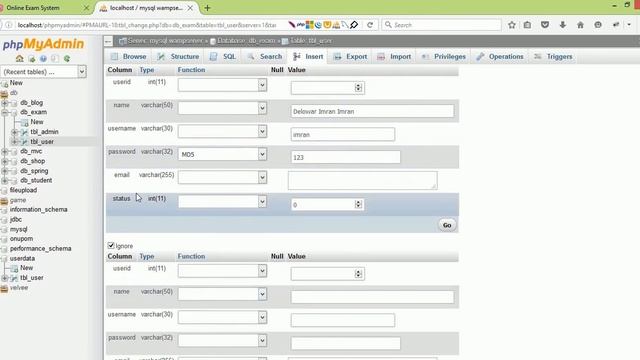
Task: Click the tbl_user table icon under userdata
Action: (14, 278)
